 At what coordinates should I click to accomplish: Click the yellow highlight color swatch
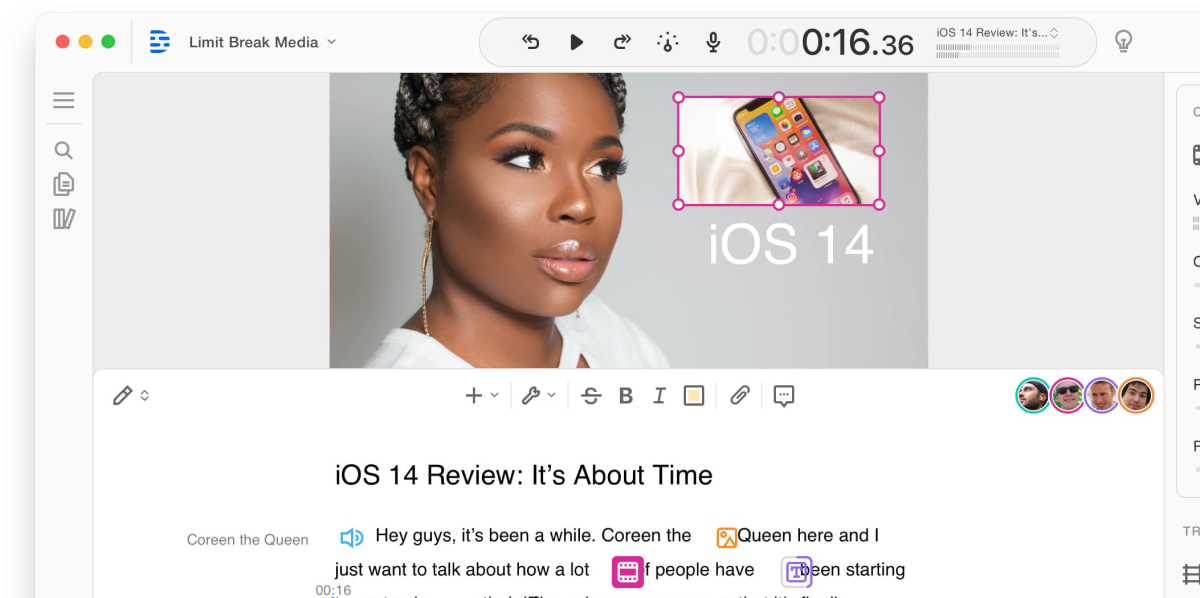[x=694, y=396]
